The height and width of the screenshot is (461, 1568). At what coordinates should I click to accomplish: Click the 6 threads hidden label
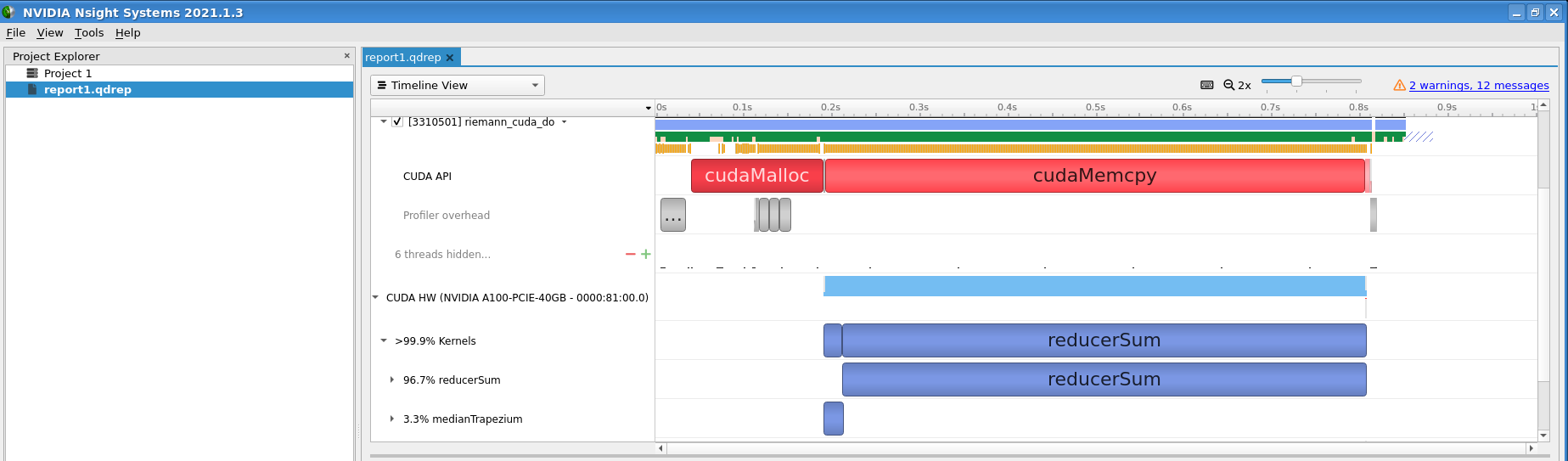(442, 254)
